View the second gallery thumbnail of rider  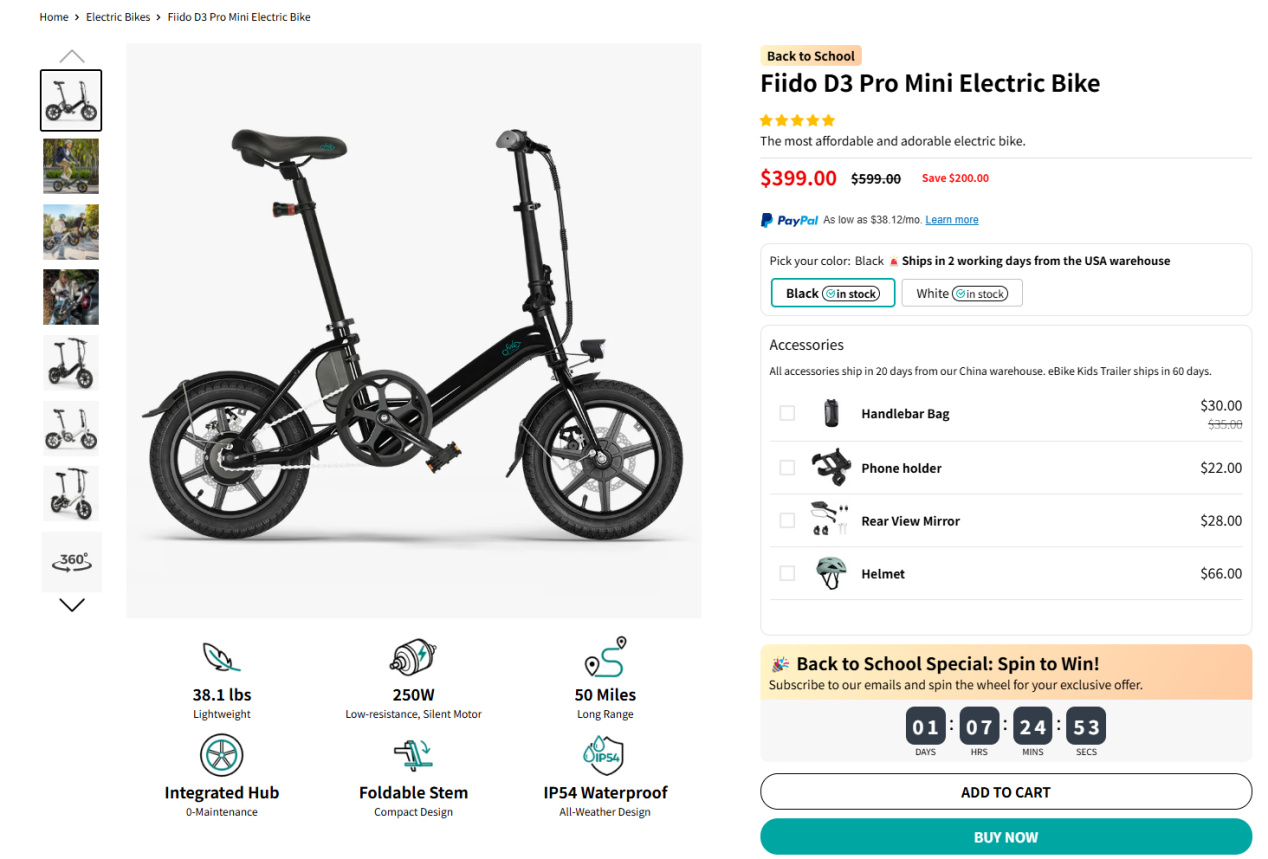(71, 166)
